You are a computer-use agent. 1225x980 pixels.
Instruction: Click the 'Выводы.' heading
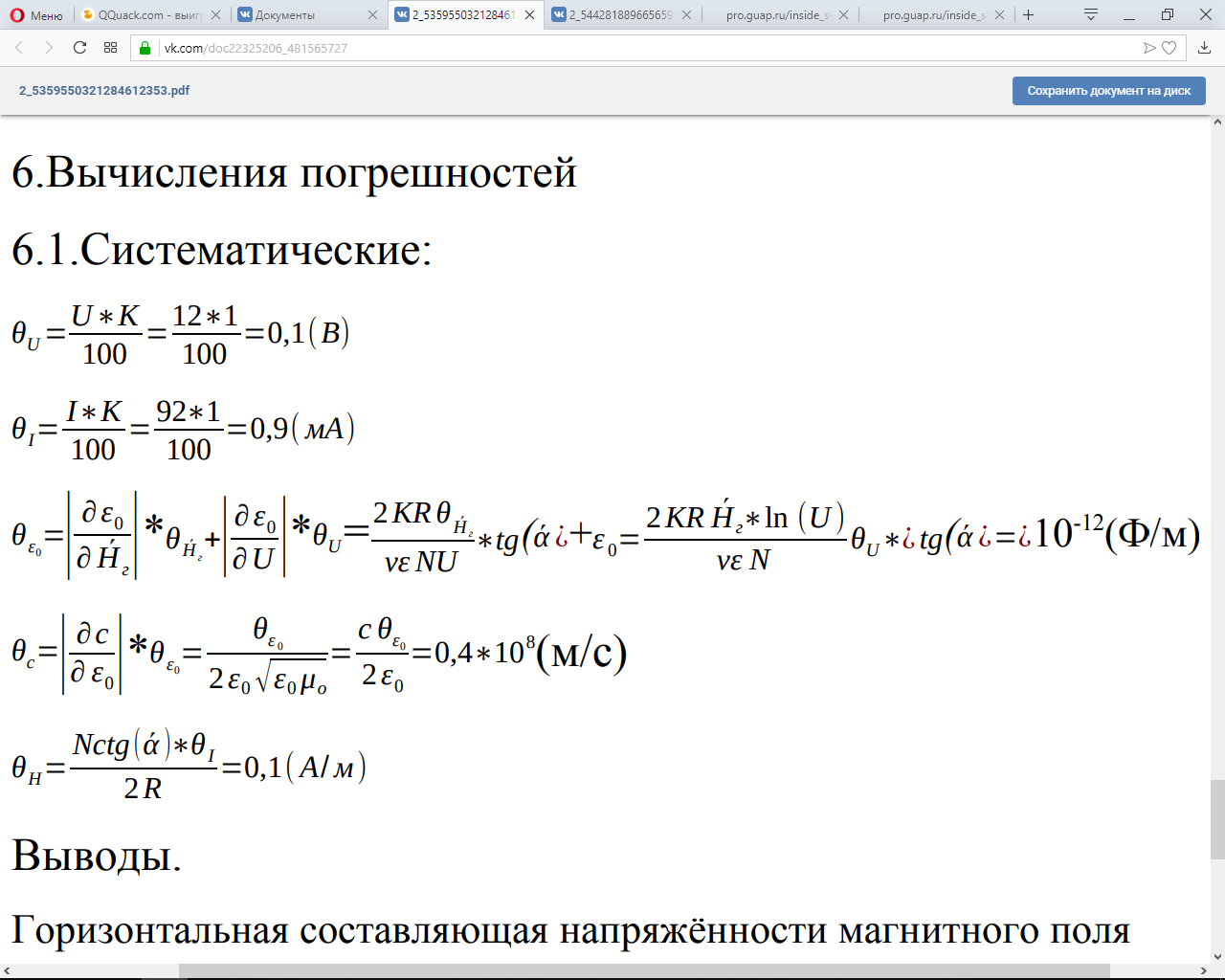96,855
